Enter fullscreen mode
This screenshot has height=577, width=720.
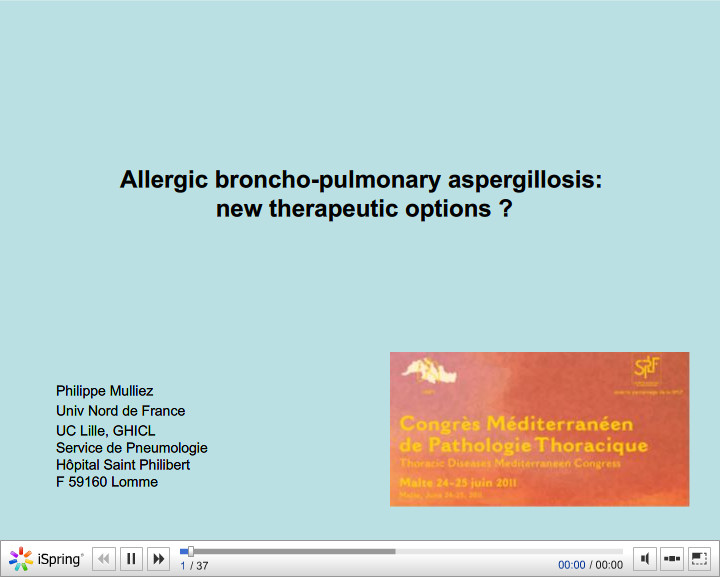(699, 559)
